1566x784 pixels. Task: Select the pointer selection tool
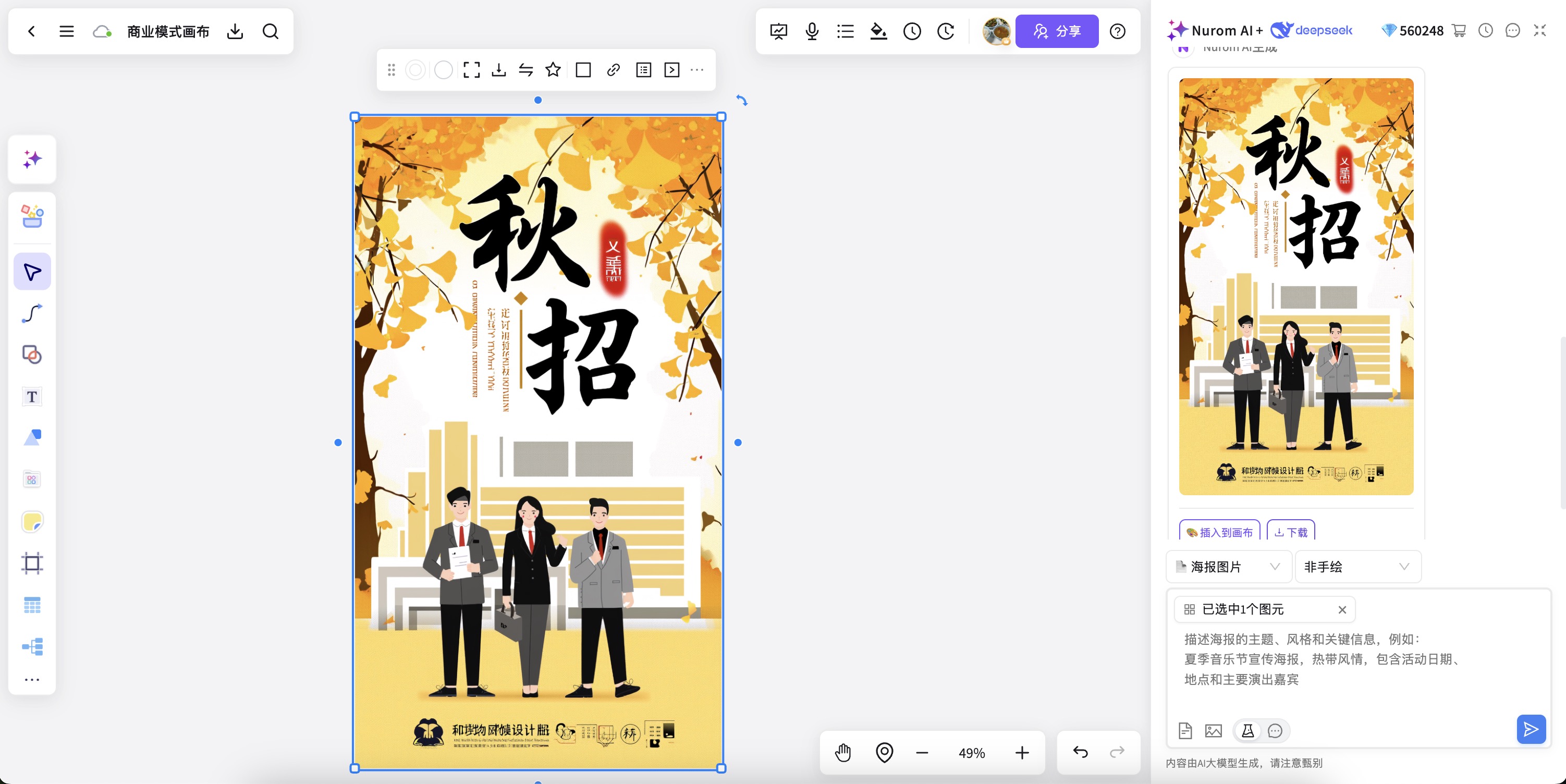32,272
